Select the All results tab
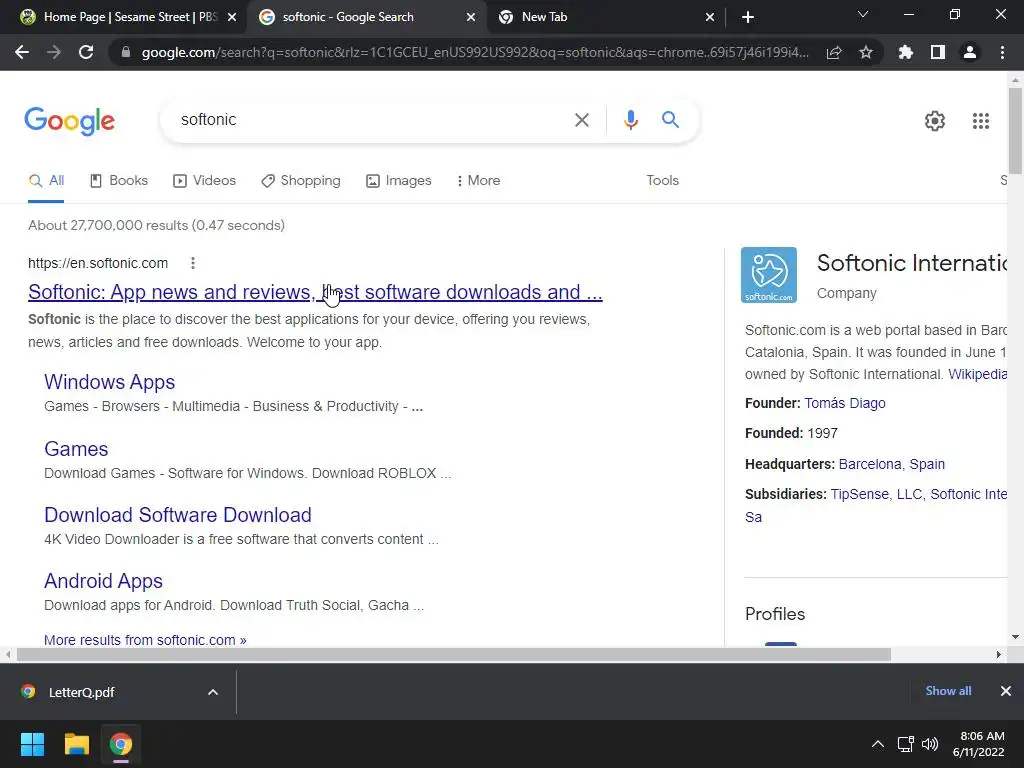Image resolution: width=1024 pixels, height=768 pixels. [46, 181]
